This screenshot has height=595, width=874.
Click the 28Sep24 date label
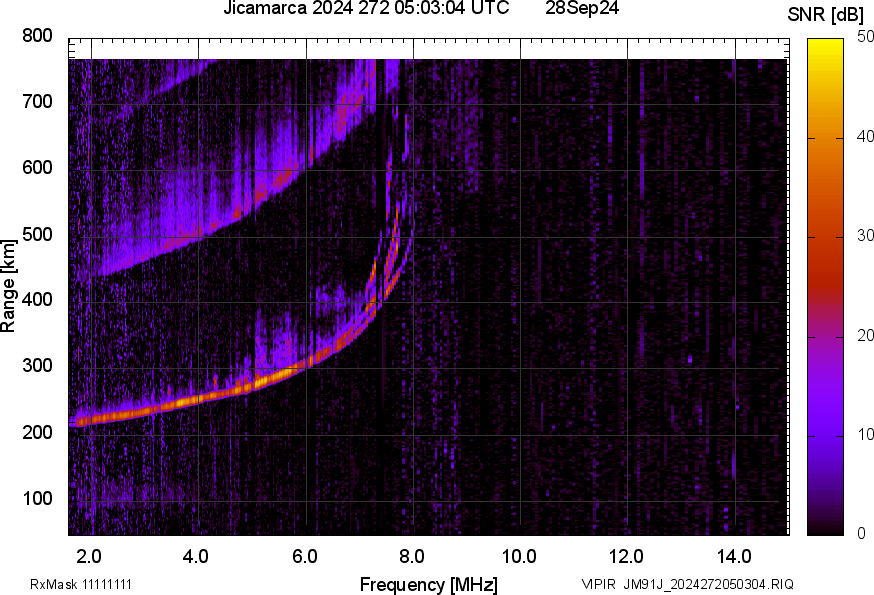pyautogui.click(x=583, y=10)
